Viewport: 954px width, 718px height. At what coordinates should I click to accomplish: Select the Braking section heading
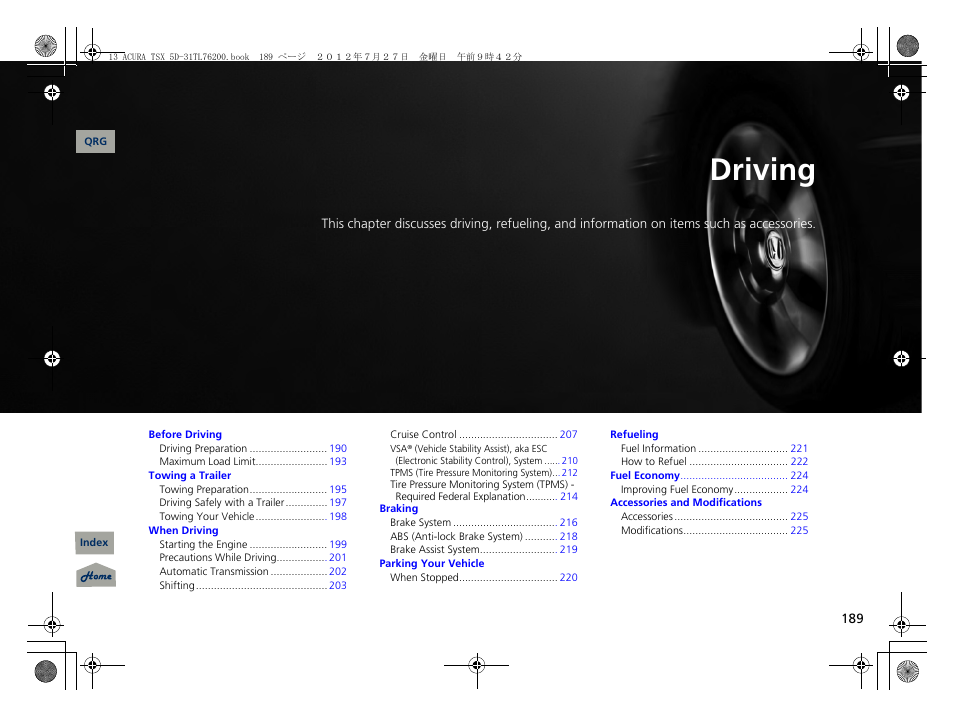pyautogui.click(x=398, y=508)
